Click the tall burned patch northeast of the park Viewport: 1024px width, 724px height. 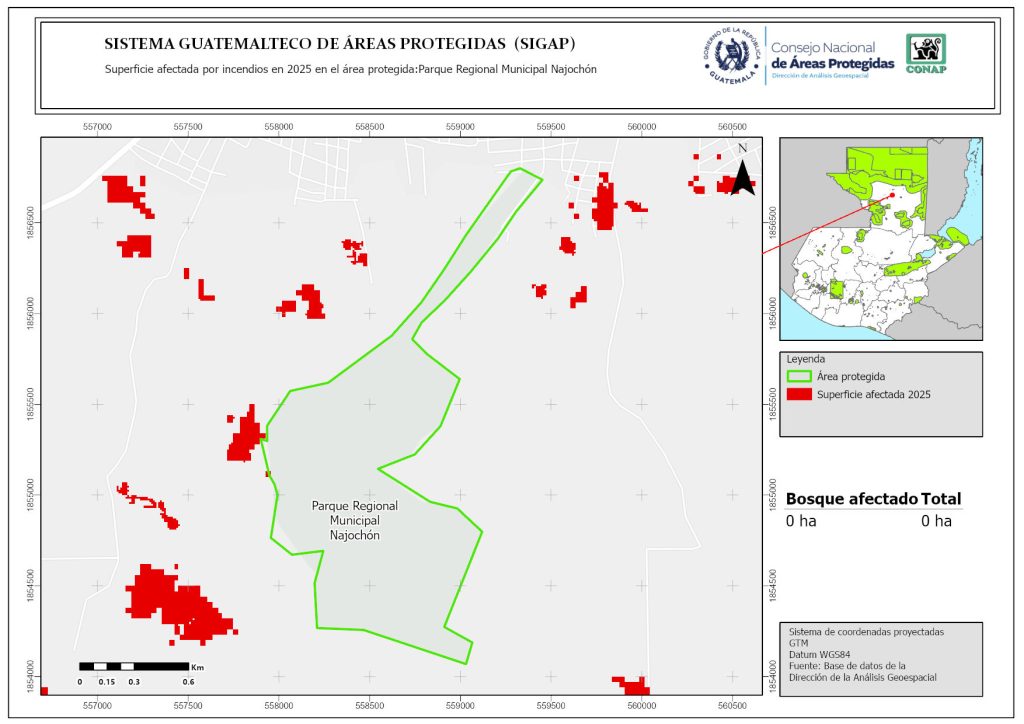point(603,205)
